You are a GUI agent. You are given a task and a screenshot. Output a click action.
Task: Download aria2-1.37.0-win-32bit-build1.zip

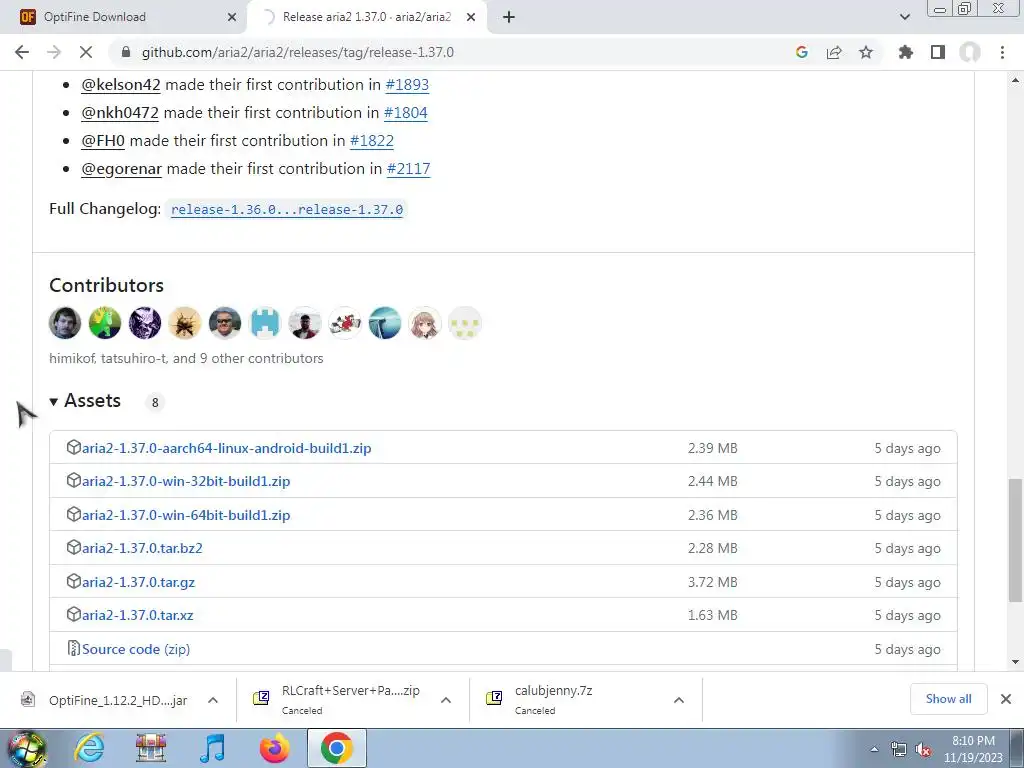pos(186,481)
